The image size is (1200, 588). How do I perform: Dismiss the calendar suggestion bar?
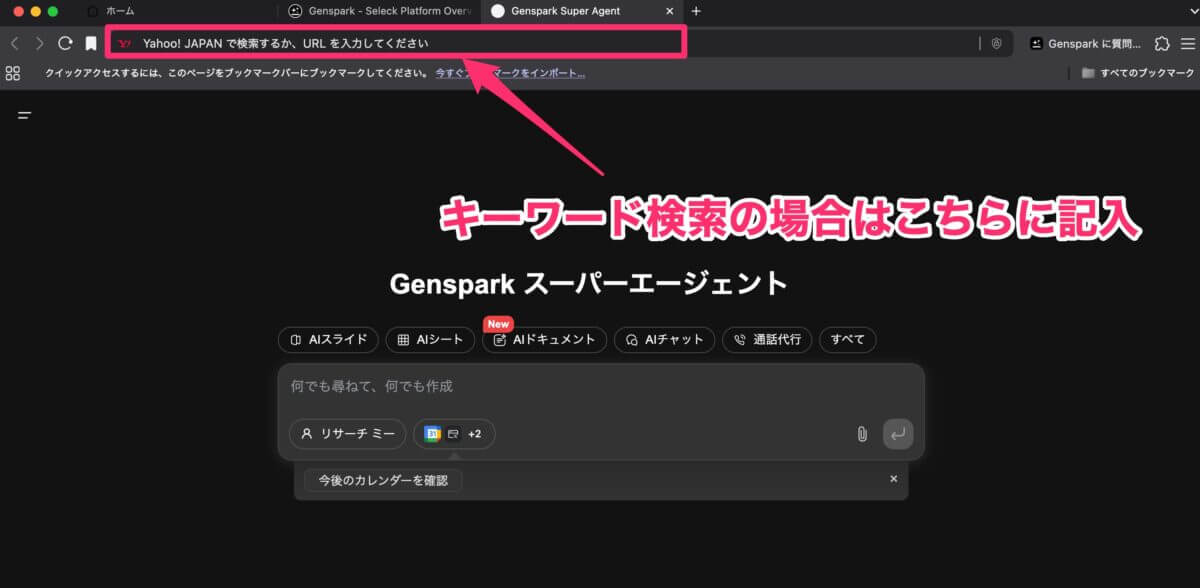(x=894, y=479)
